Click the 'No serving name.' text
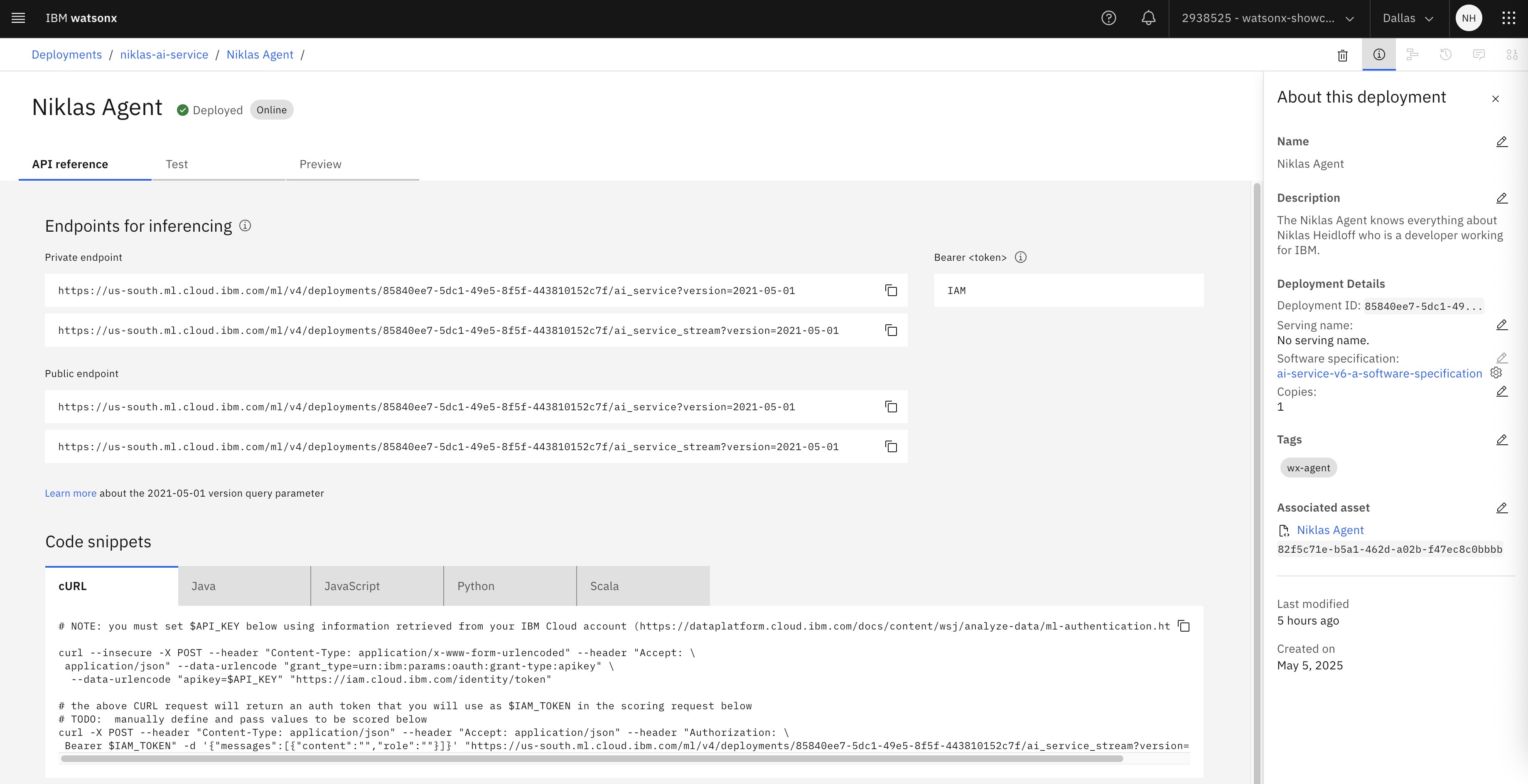The height and width of the screenshot is (784, 1528). pos(1322,341)
